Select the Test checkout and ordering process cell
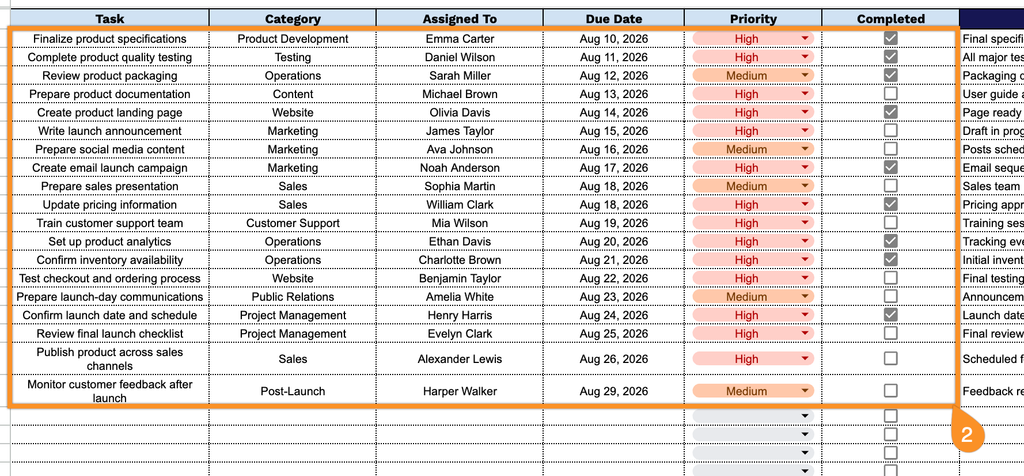The image size is (1024, 476). pyautogui.click(x=110, y=278)
